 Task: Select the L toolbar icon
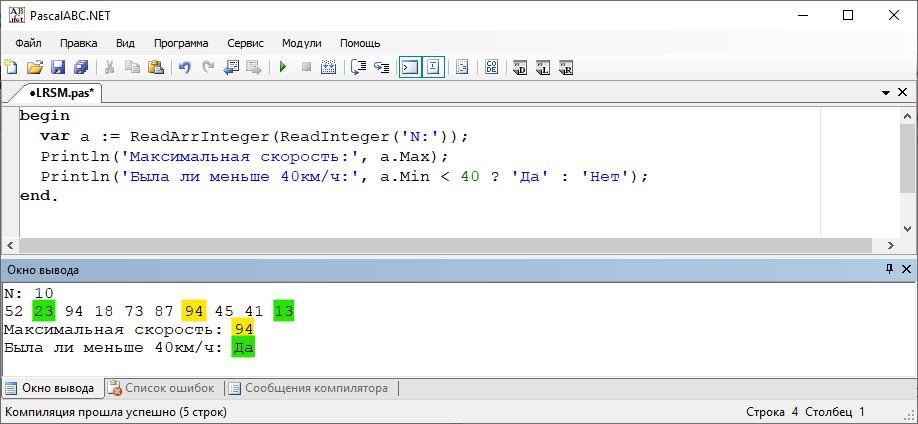click(x=543, y=67)
